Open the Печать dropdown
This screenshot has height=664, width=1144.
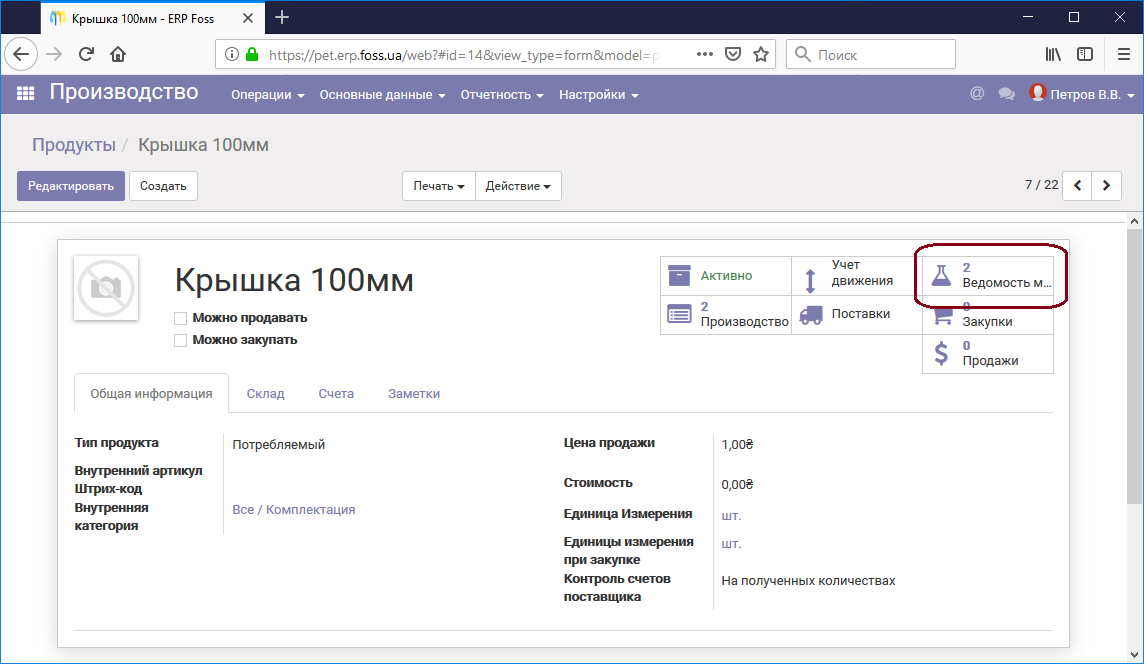coord(438,186)
